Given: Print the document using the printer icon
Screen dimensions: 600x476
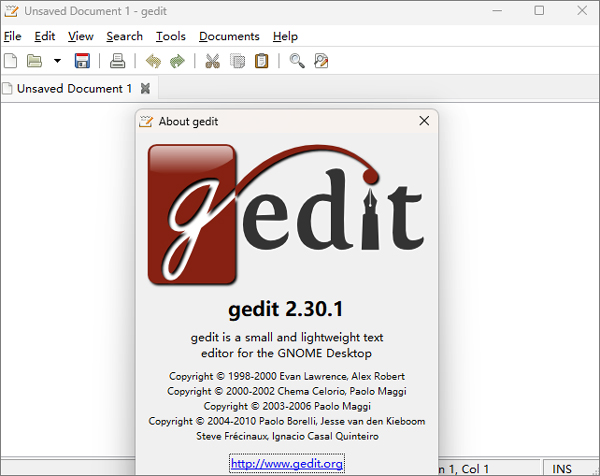Looking at the screenshot, I should 117,61.
